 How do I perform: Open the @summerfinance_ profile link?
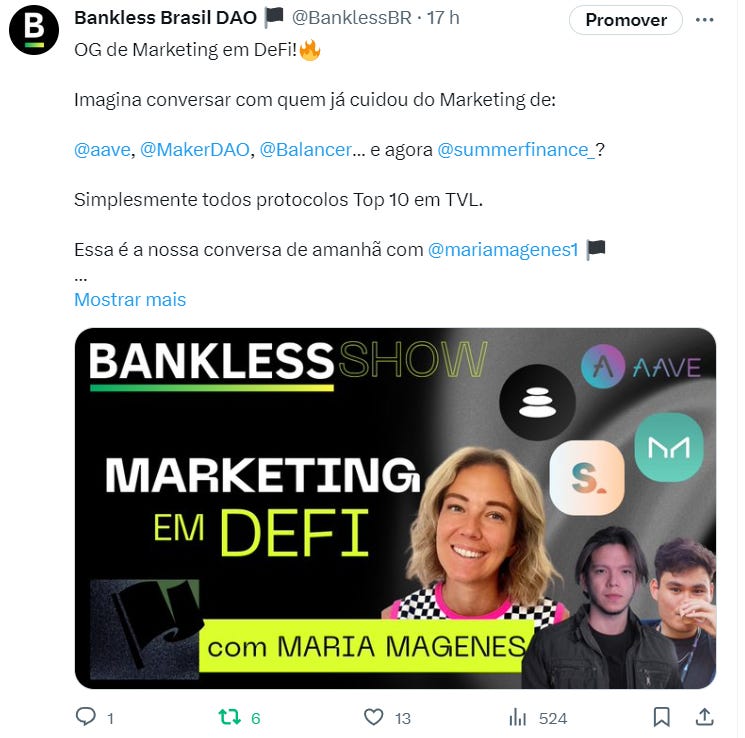(x=516, y=150)
